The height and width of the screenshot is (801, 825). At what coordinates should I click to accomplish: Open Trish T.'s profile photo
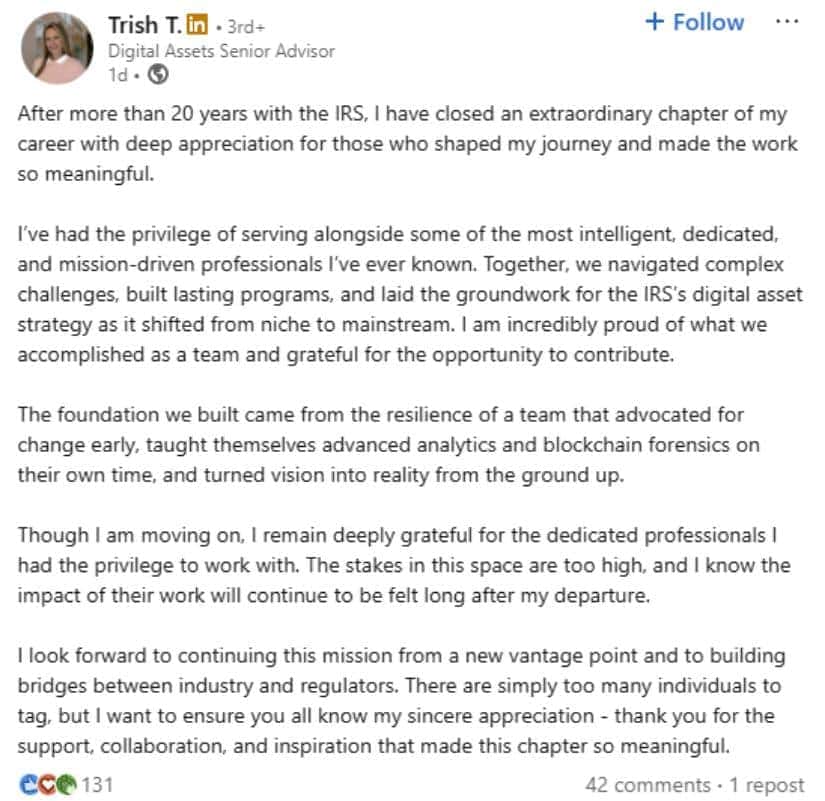57,48
